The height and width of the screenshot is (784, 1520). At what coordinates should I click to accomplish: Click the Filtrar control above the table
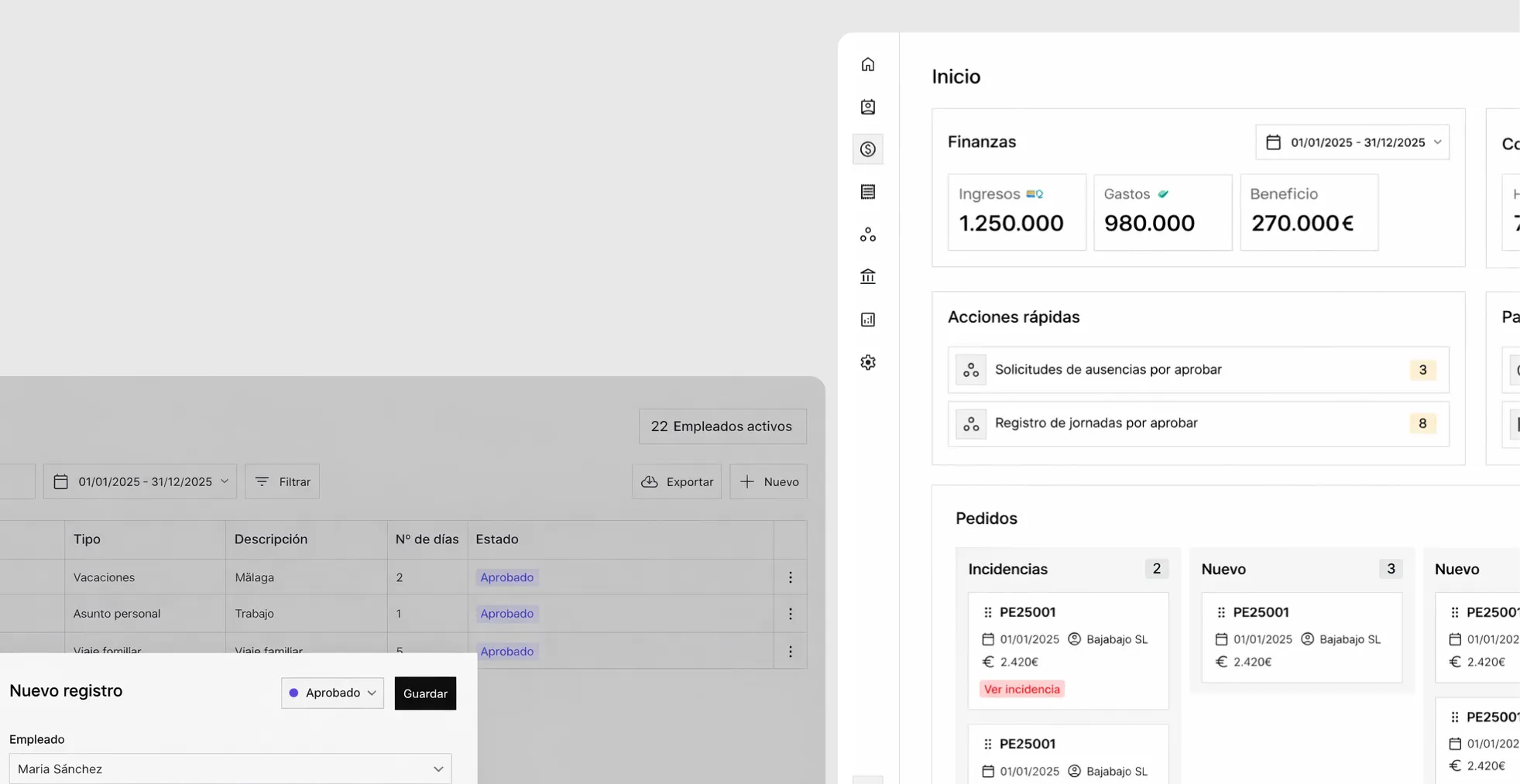point(282,481)
